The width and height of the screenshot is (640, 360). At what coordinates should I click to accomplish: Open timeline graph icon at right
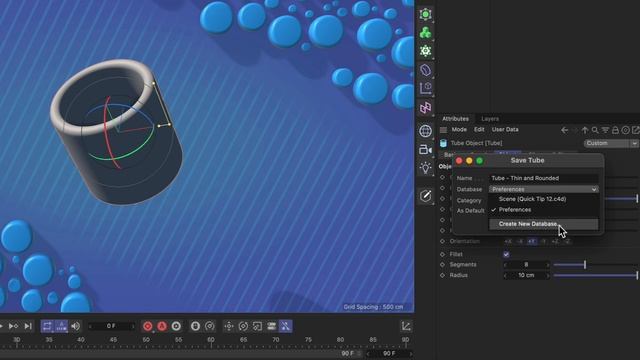point(406,326)
